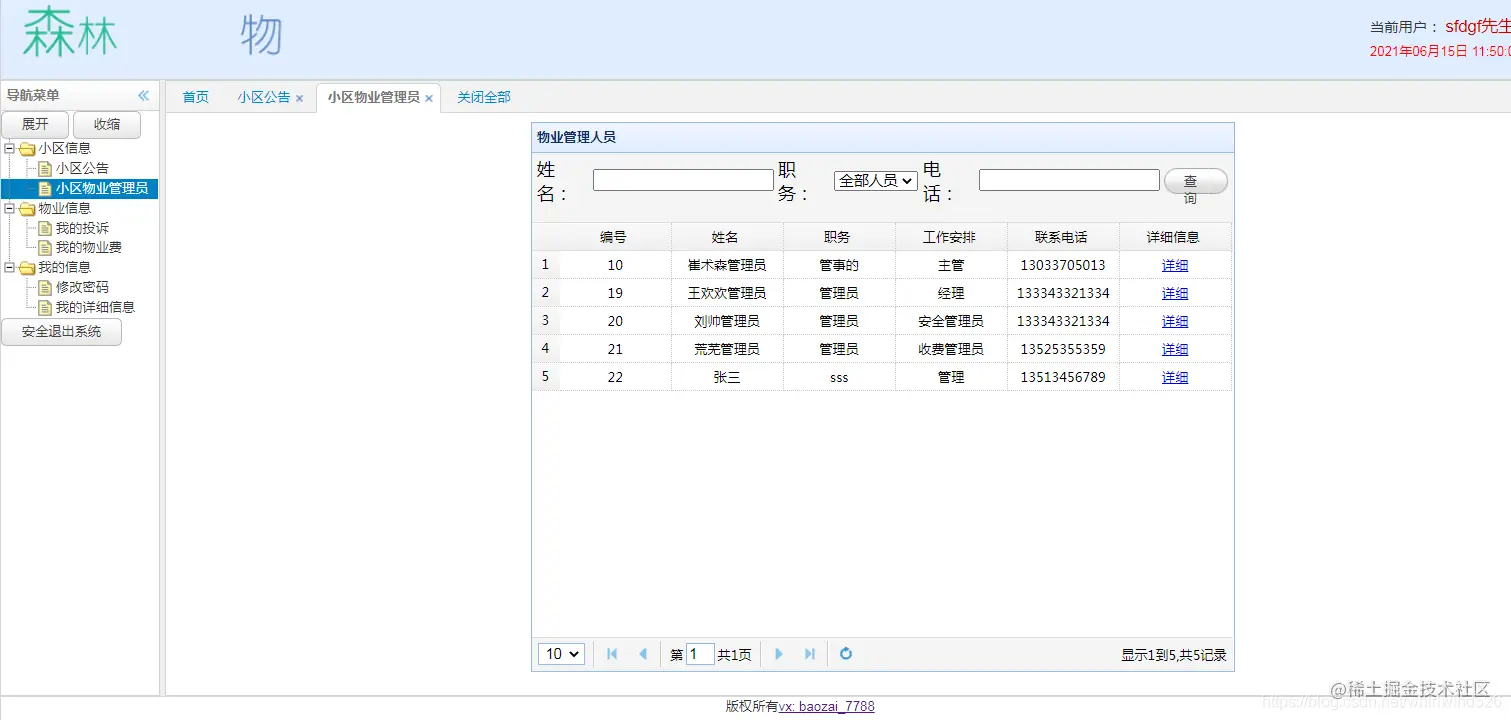Click the page number input box

pos(700,654)
